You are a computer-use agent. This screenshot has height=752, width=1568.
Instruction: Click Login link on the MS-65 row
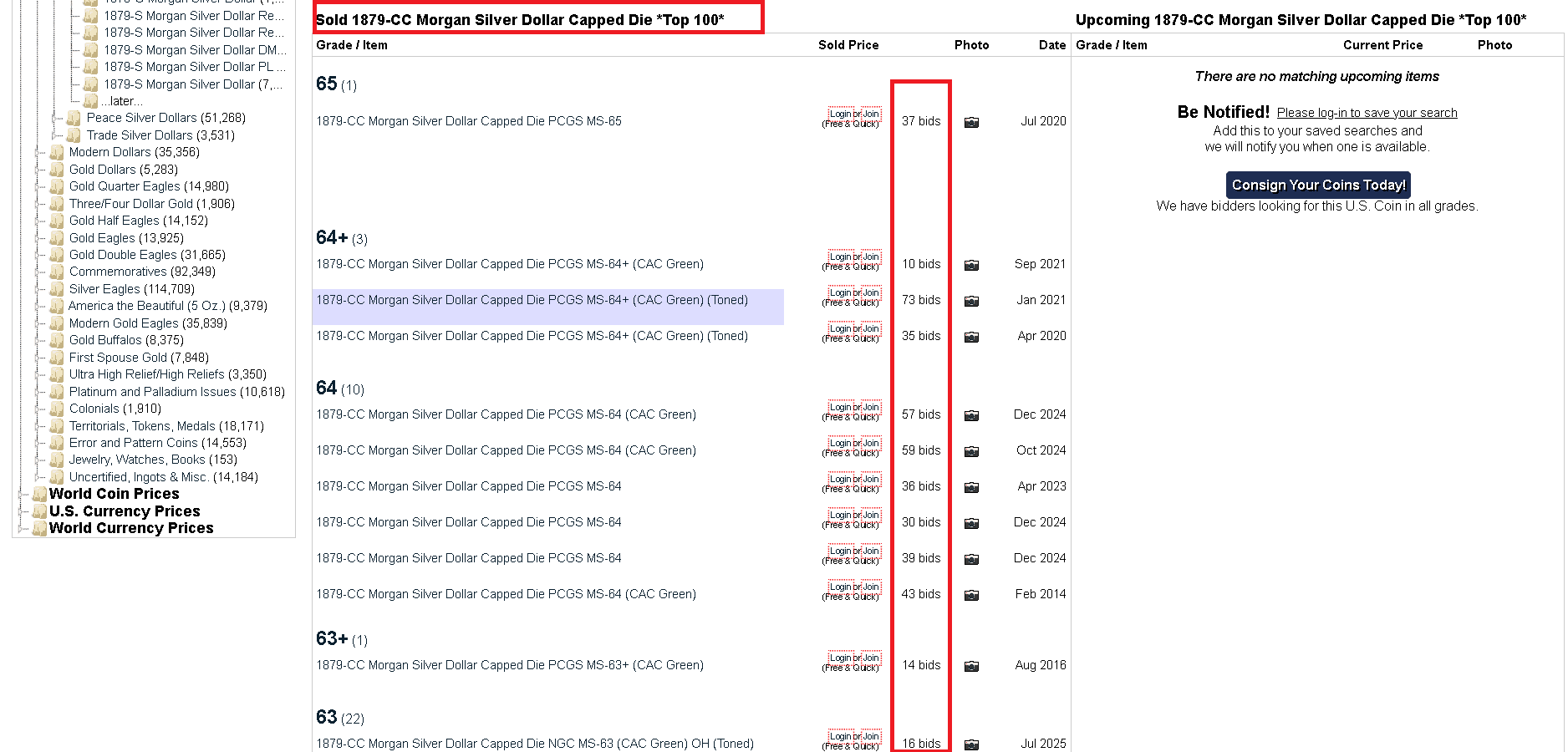tap(840, 114)
